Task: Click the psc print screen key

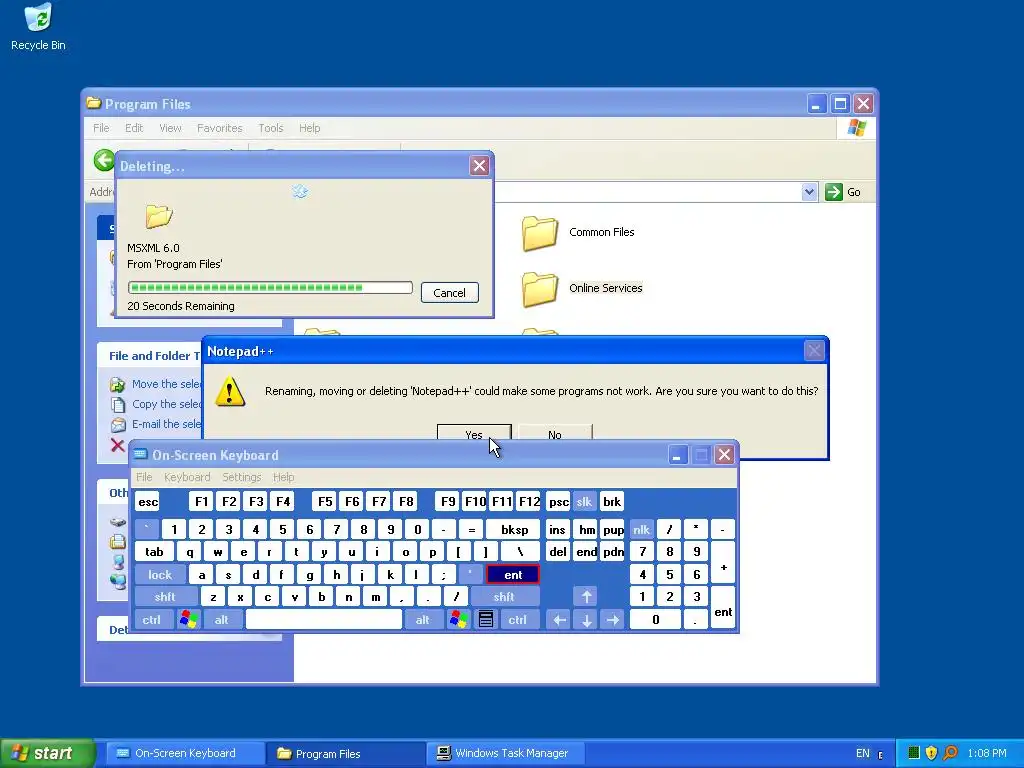Action: [558, 502]
